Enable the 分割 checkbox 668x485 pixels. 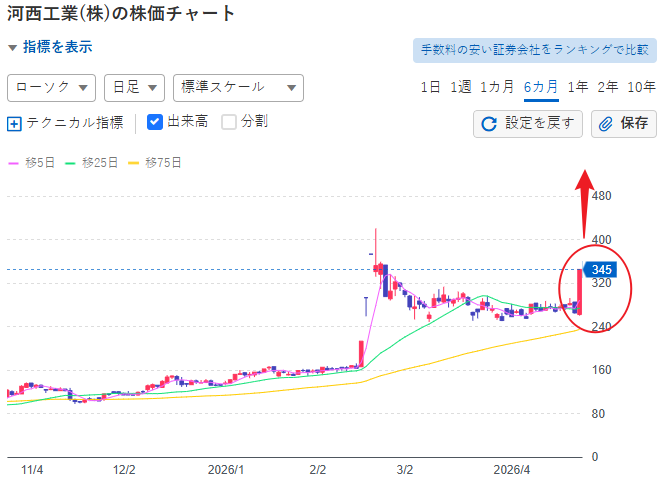tap(229, 122)
